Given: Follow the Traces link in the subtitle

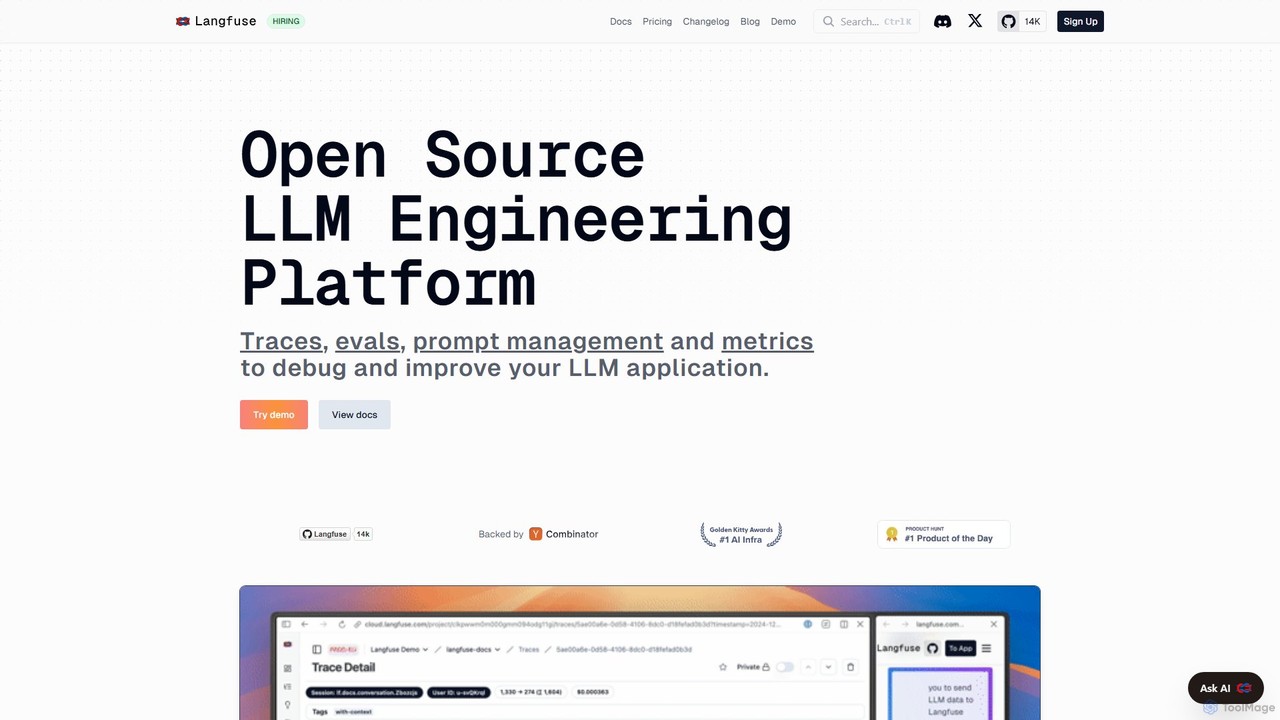Looking at the screenshot, I should (x=281, y=341).
